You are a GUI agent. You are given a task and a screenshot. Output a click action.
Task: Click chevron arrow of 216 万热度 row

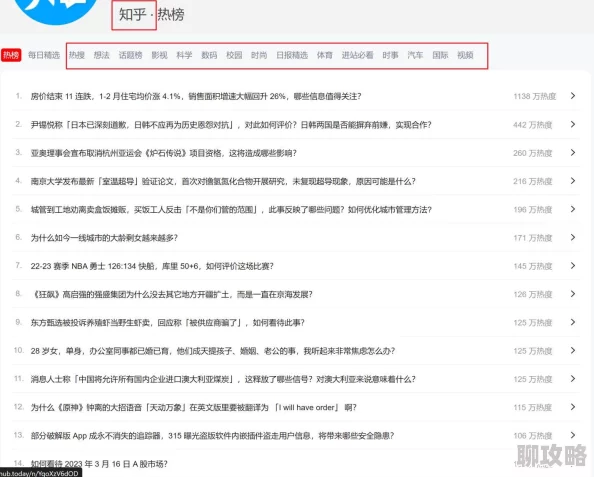(573, 181)
